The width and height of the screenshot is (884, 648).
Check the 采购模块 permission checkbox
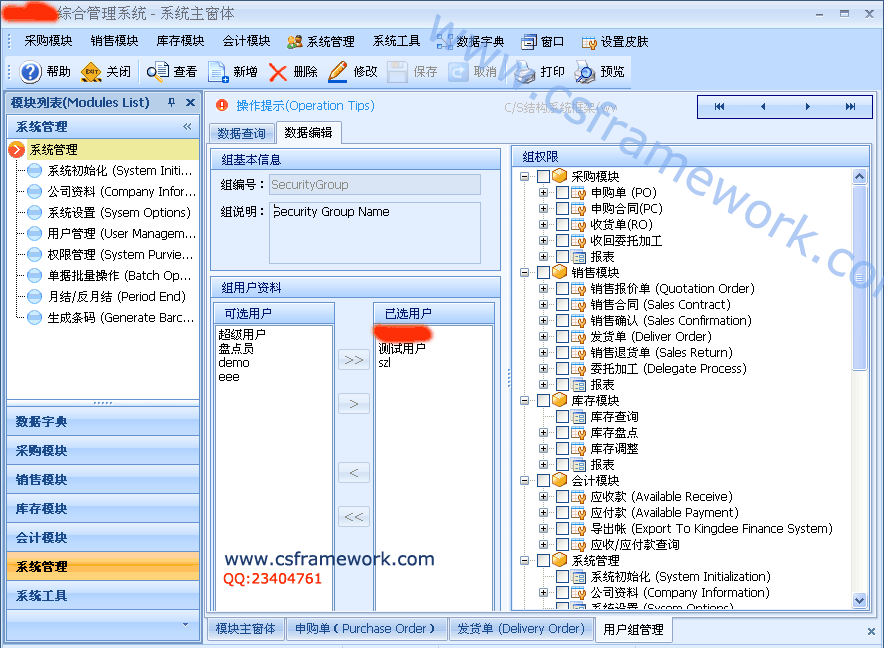tap(543, 177)
